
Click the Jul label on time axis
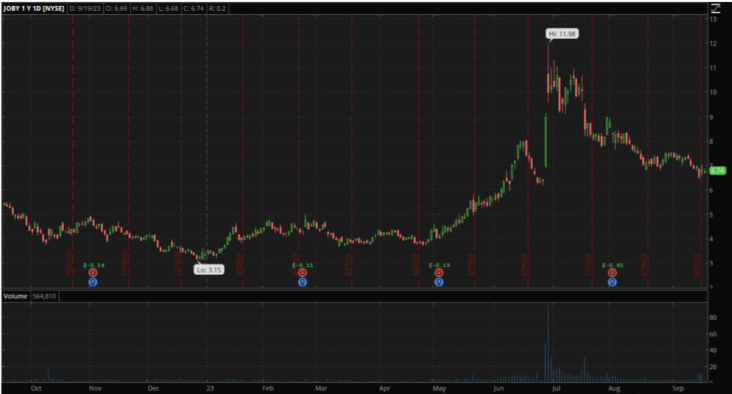(x=556, y=388)
